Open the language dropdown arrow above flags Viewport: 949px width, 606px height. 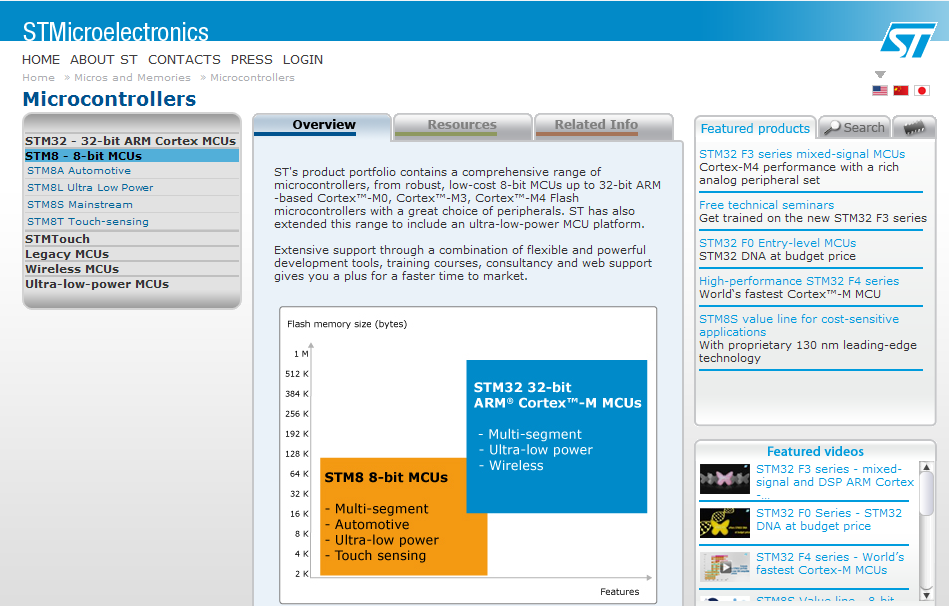tap(880, 74)
